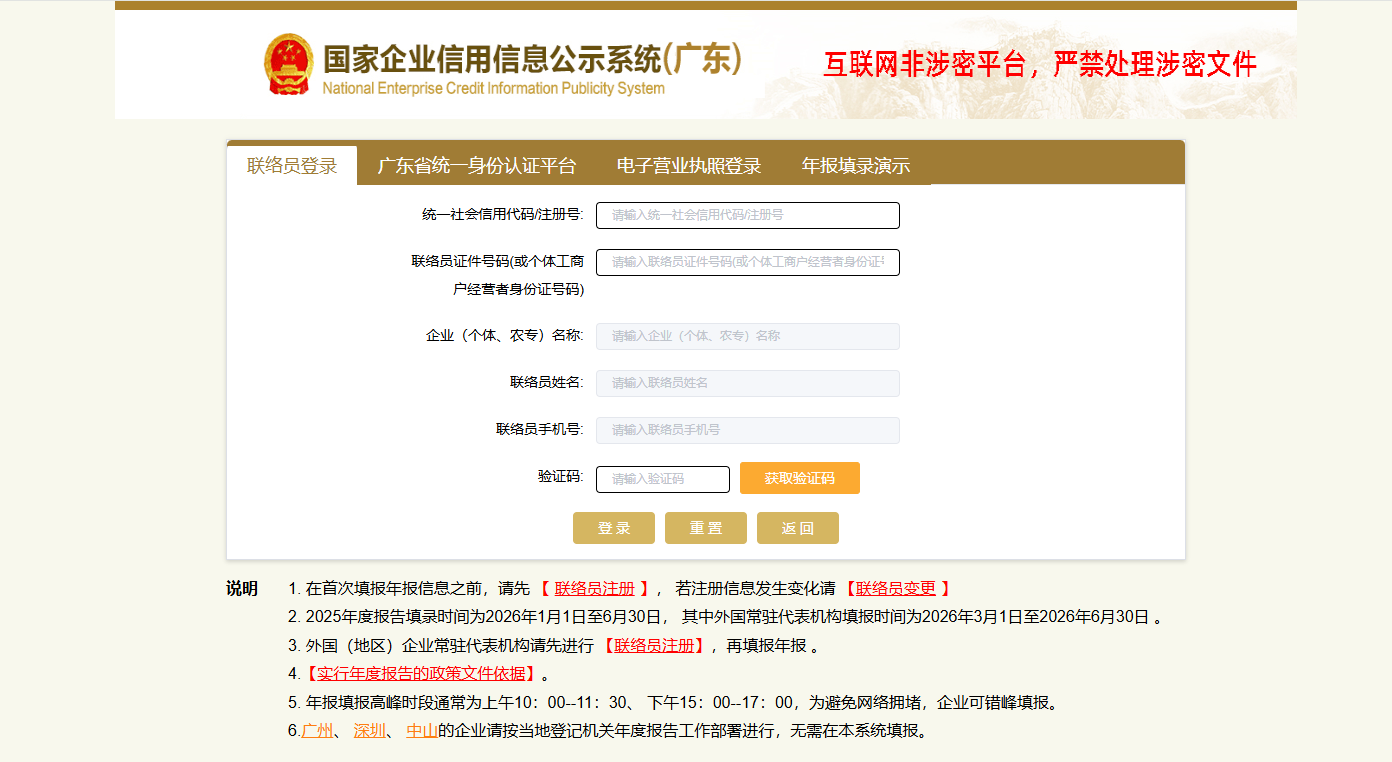Click the 验证码 label
1392x762 pixels.
click(561, 476)
